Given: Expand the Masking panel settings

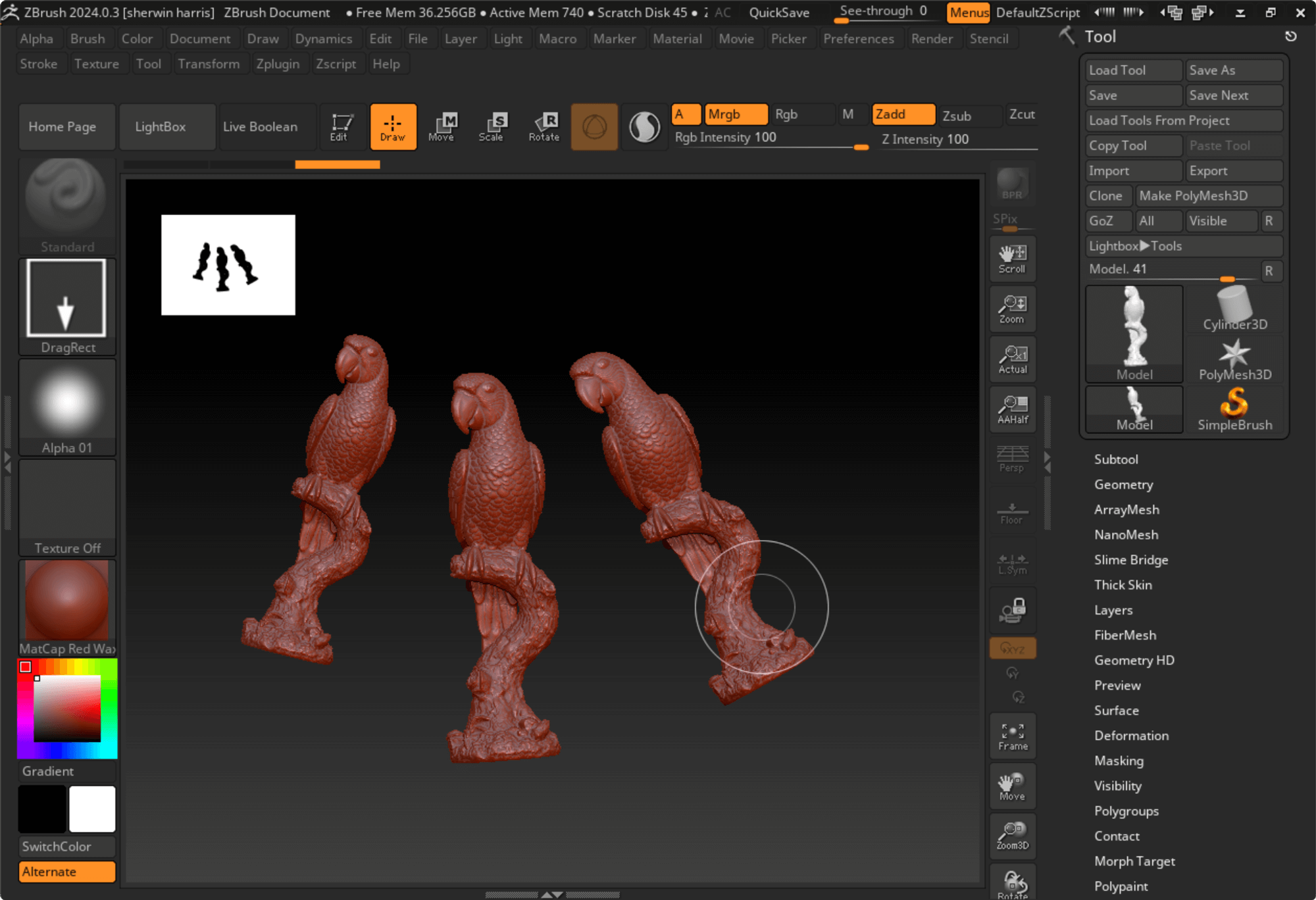Looking at the screenshot, I should click(x=1118, y=760).
